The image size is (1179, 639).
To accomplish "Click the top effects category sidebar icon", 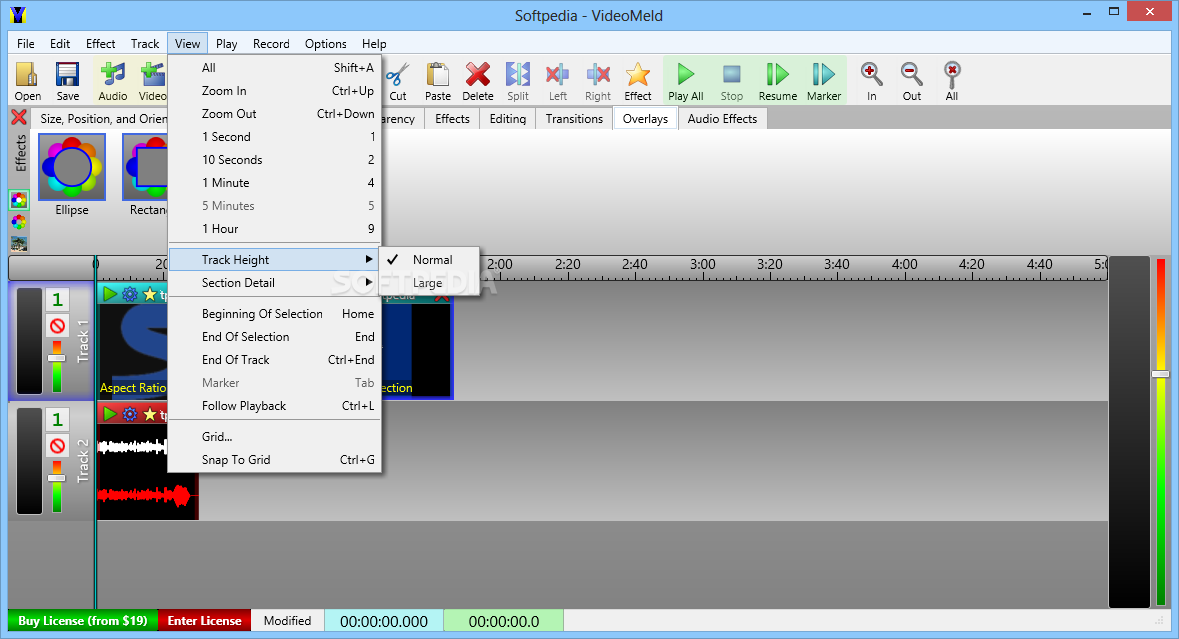I will [19, 200].
